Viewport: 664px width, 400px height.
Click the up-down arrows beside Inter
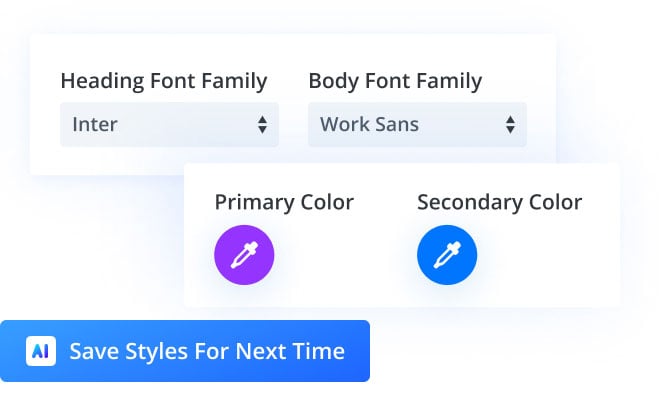point(262,125)
